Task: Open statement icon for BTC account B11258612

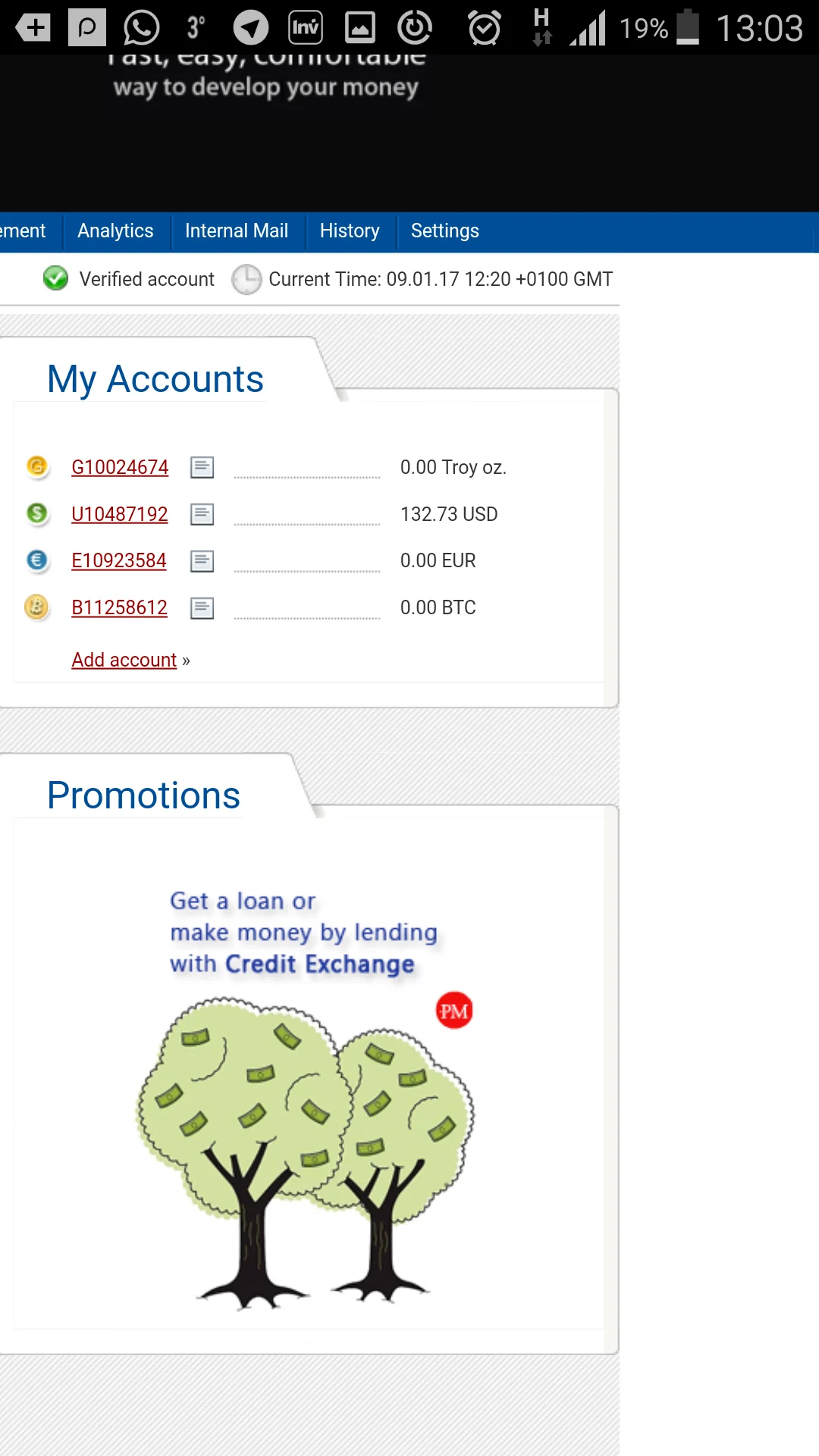Action: [x=202, y=608]
